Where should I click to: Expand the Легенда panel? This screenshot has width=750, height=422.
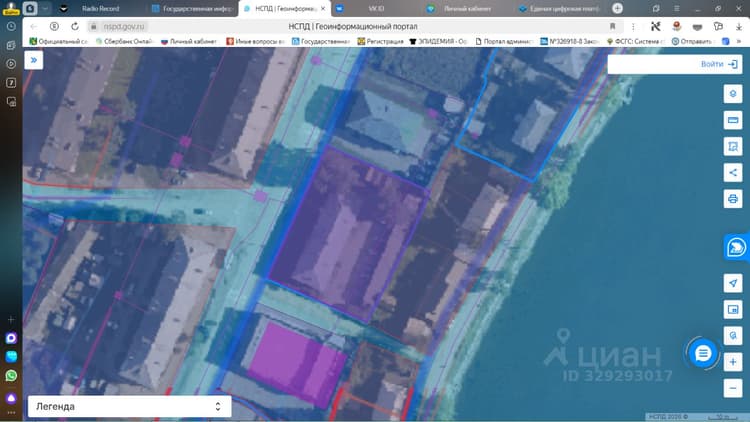click(129, 406)
